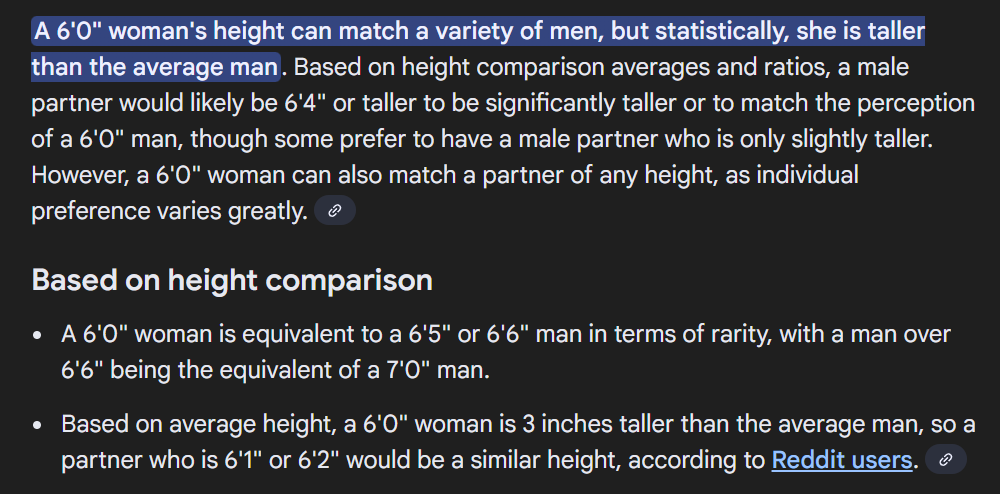Screen dimensions: 1000x494
Task: Click the second bullet point marker
Action: 38,426
